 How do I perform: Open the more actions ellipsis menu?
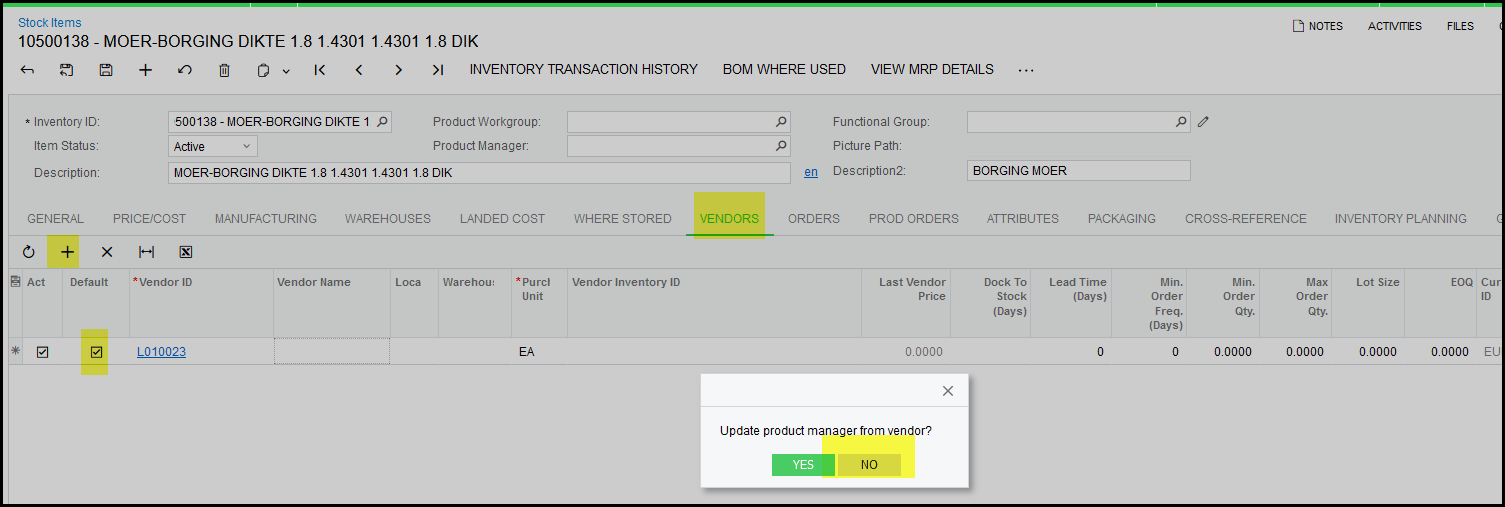pyautogui.click(x=1026, y=70)
